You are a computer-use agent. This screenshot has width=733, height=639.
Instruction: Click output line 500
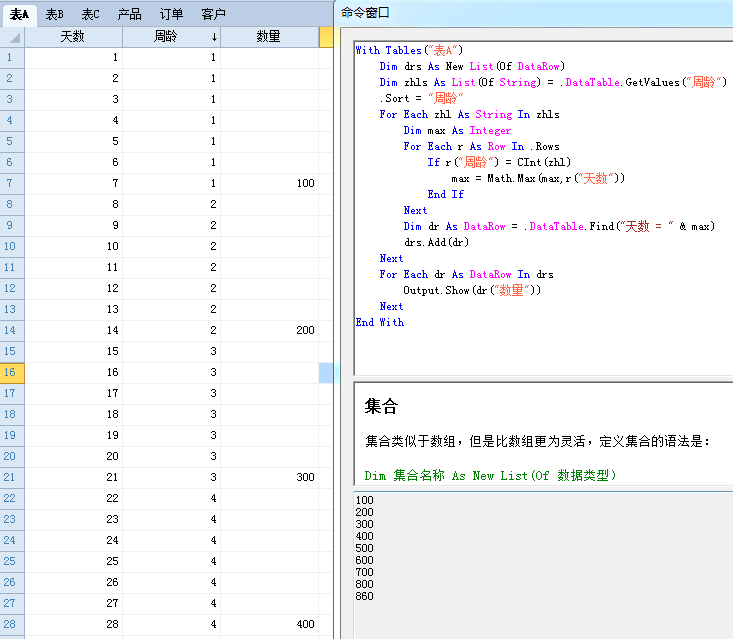365,548
